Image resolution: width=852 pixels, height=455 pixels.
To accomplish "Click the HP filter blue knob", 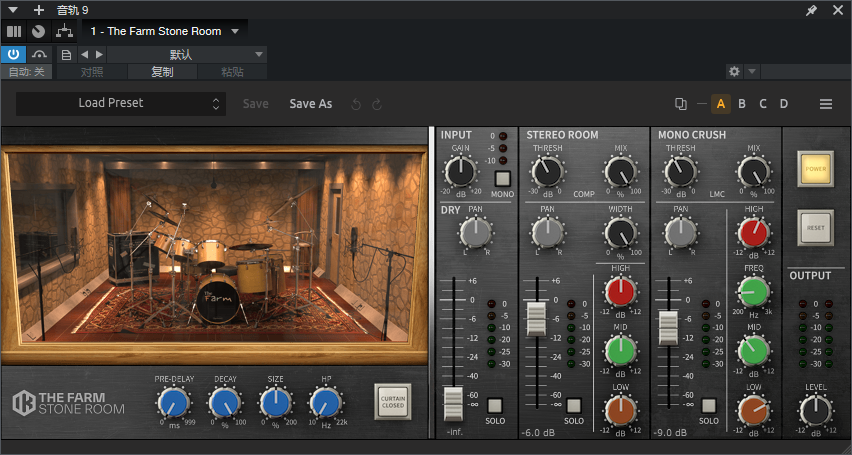I will point(326,403).
